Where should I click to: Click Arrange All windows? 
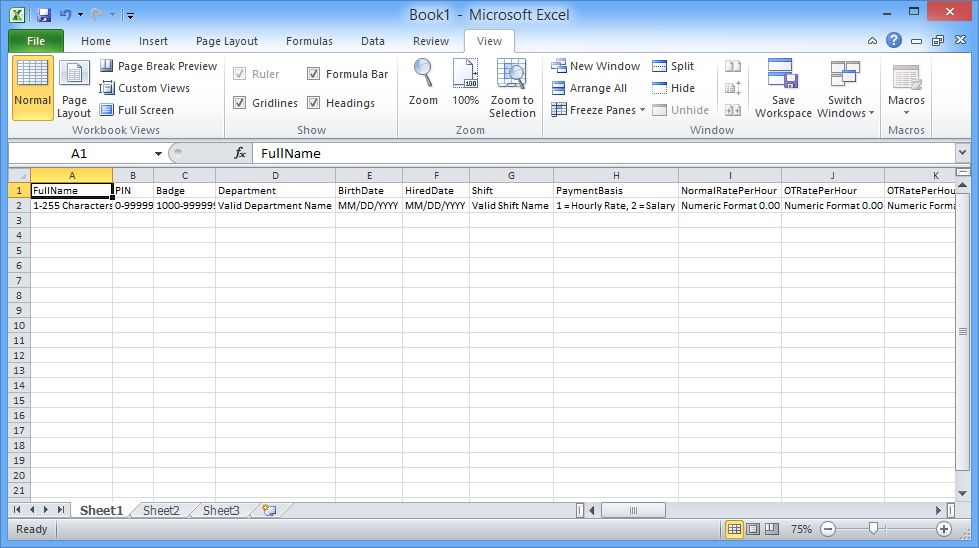coord(589,88)
